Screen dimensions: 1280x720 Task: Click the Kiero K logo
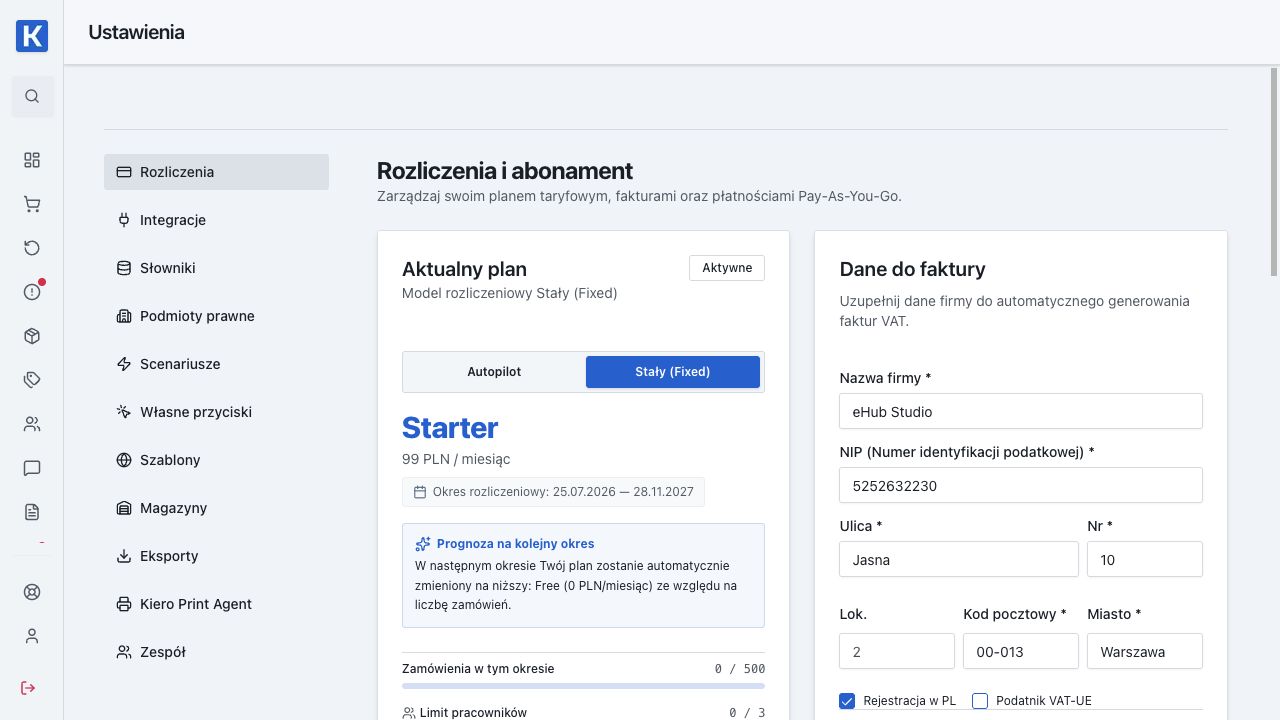click(32, 36)
